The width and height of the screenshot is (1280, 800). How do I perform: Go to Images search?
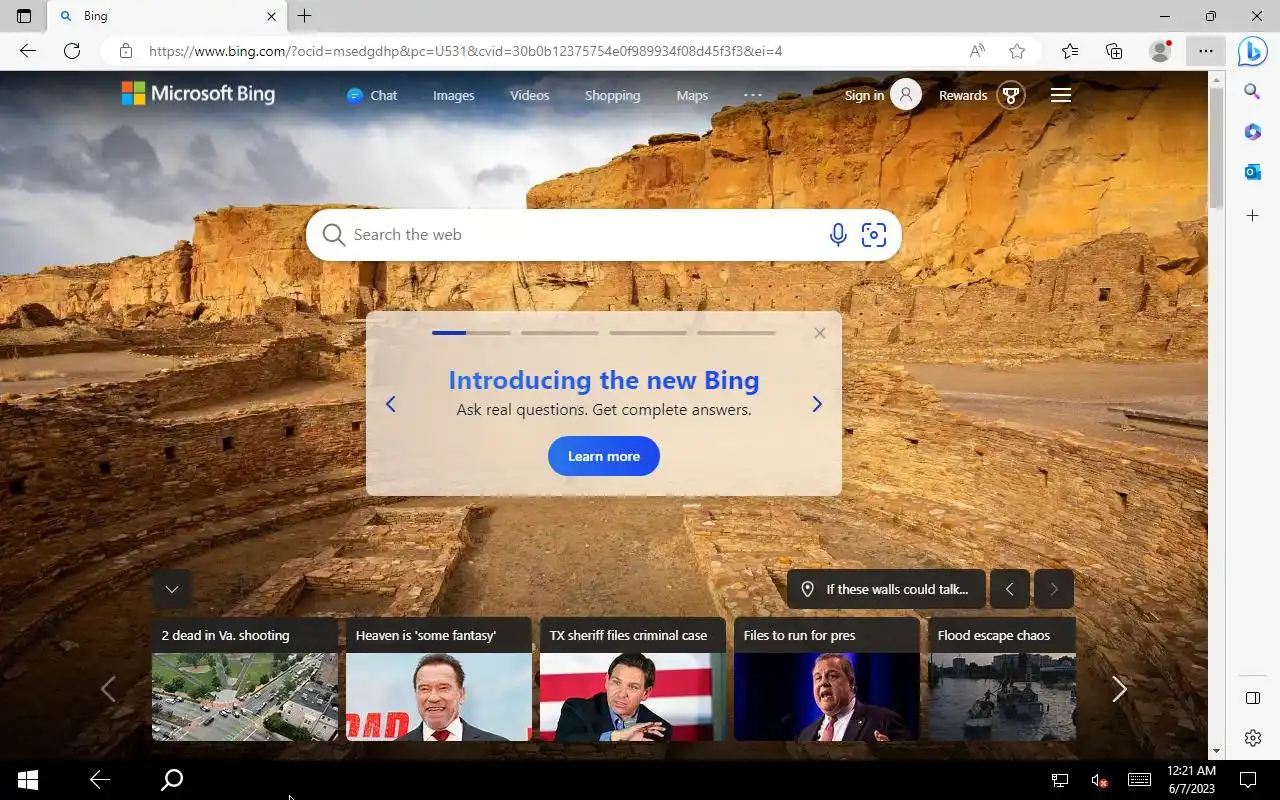(x=453, y=95)
